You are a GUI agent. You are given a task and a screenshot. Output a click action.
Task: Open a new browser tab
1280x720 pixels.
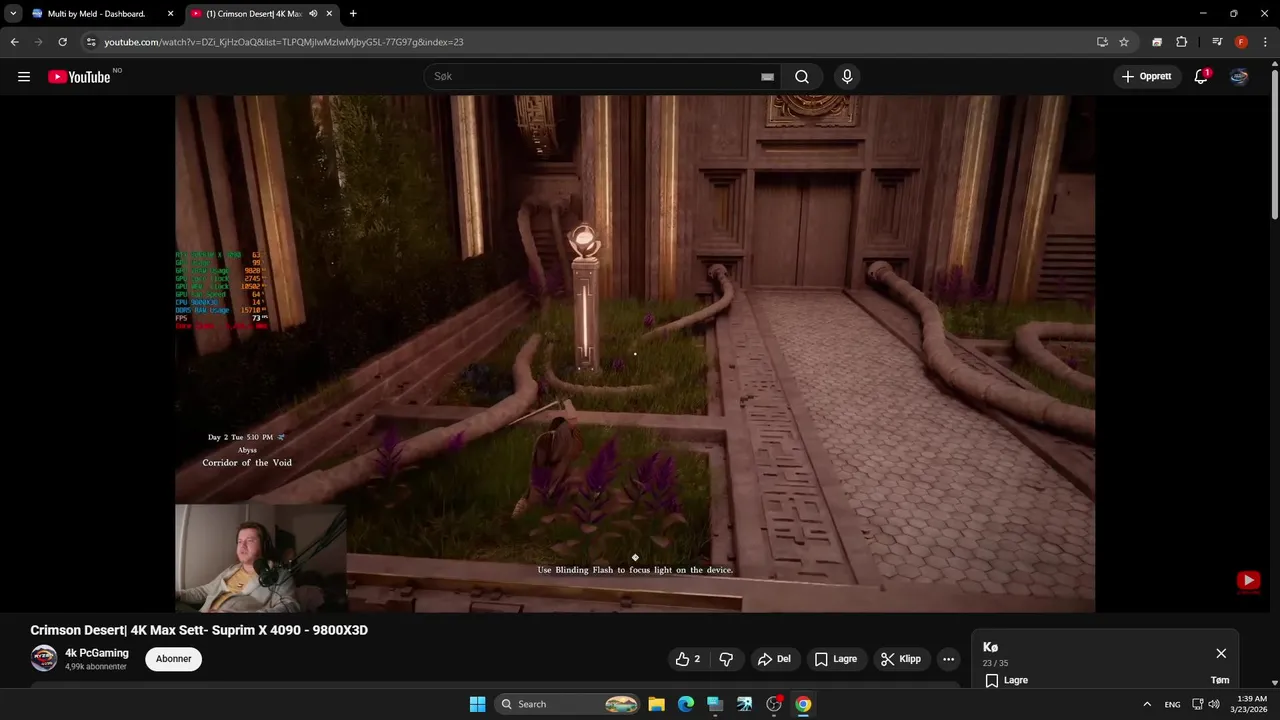pos(353,14)
